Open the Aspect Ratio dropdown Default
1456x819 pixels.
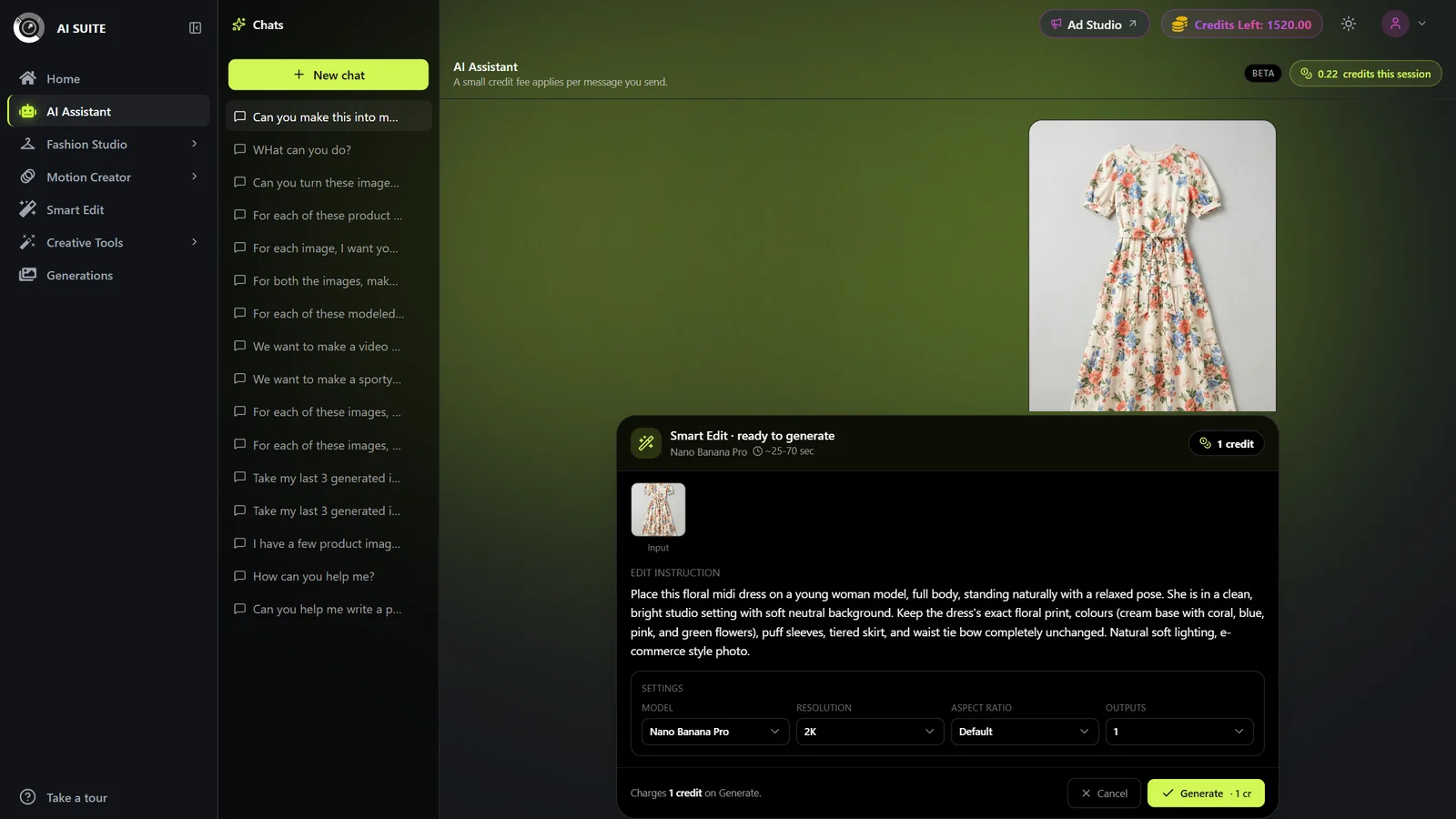[x=1025, y=732]
